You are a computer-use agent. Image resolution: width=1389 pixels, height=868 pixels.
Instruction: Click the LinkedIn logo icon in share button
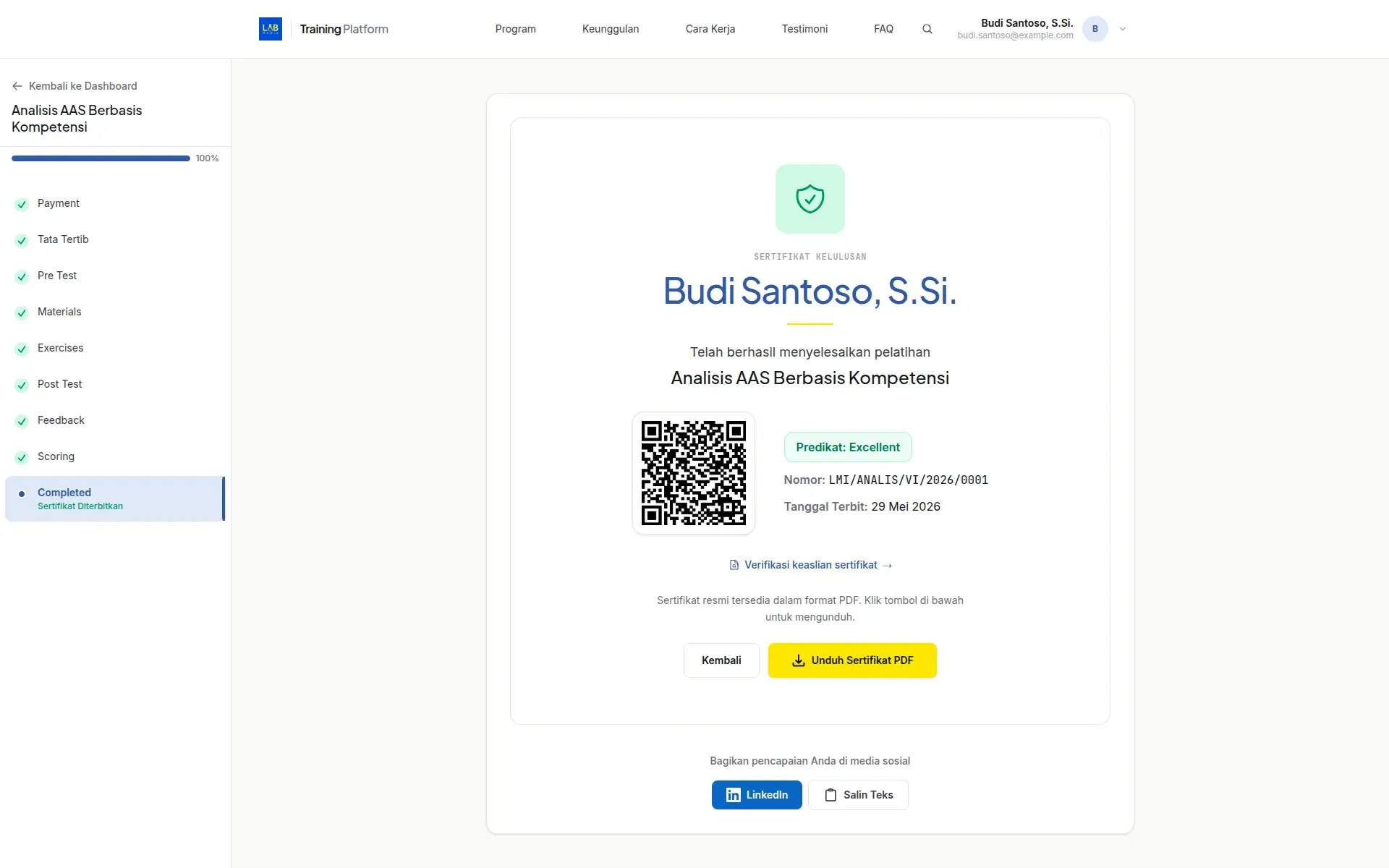tap(734, 795)
